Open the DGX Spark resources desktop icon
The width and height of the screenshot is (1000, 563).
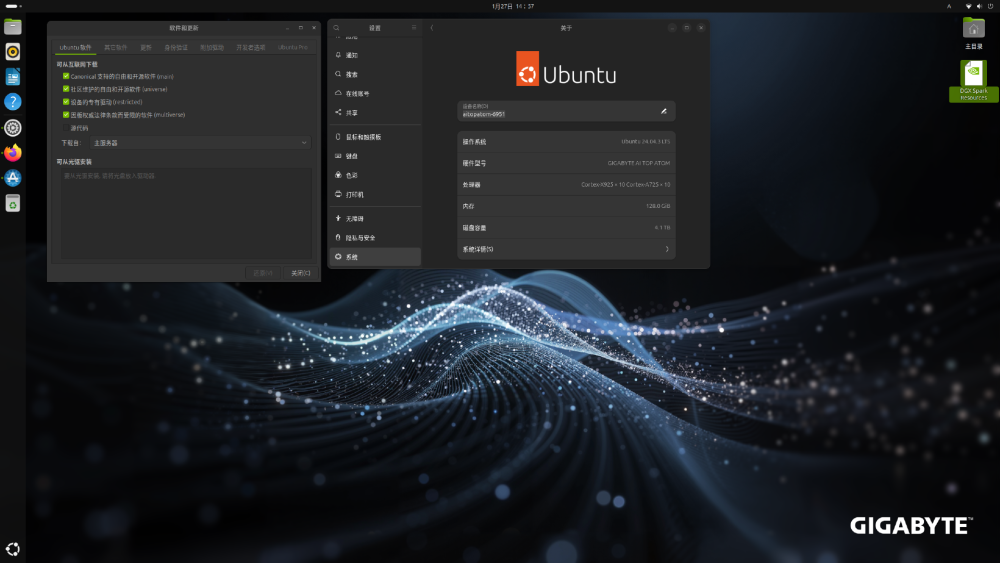[974, 80]
